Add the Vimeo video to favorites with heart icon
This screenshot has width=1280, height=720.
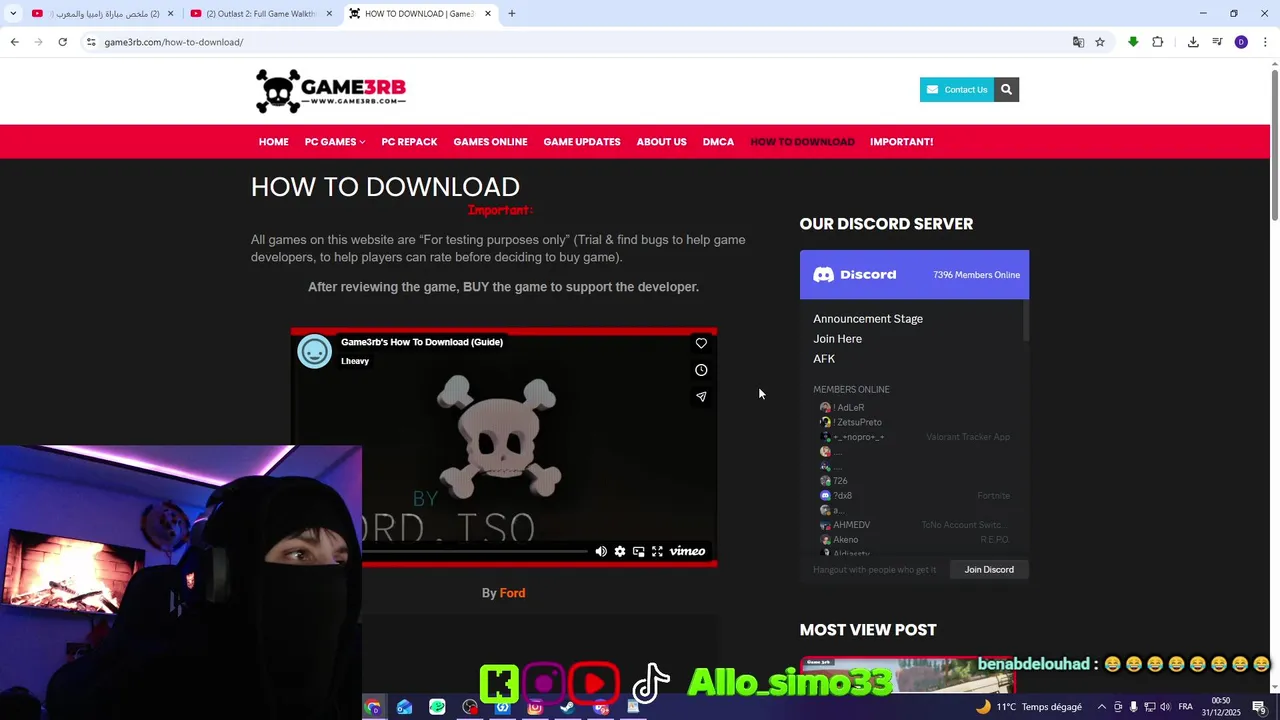[701, 343]
